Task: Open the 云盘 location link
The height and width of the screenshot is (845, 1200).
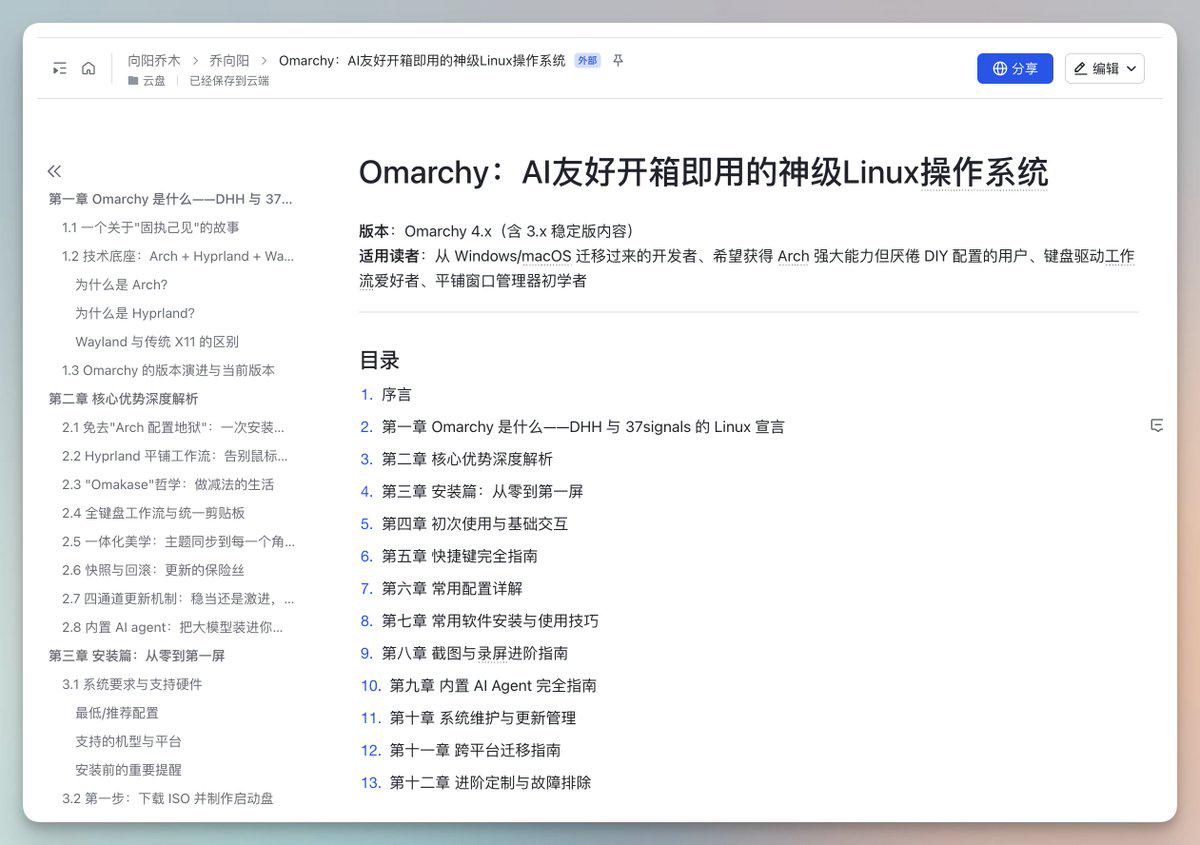Action: coord(154,81)
